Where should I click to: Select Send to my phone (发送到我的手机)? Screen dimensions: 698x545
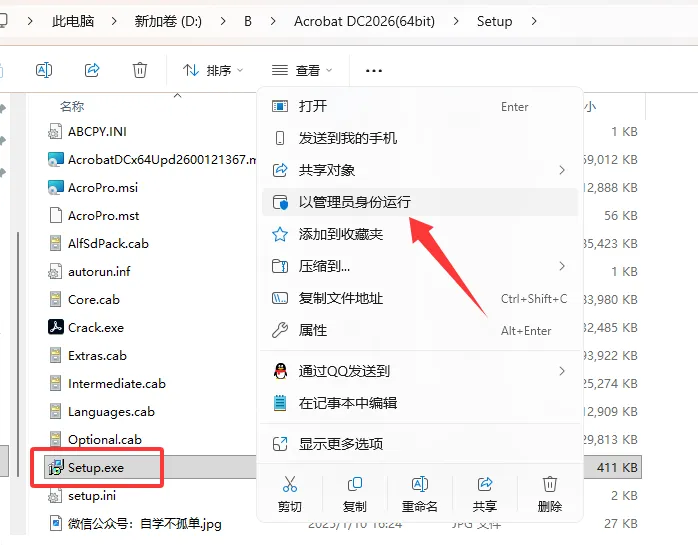[x=420, y=138]
